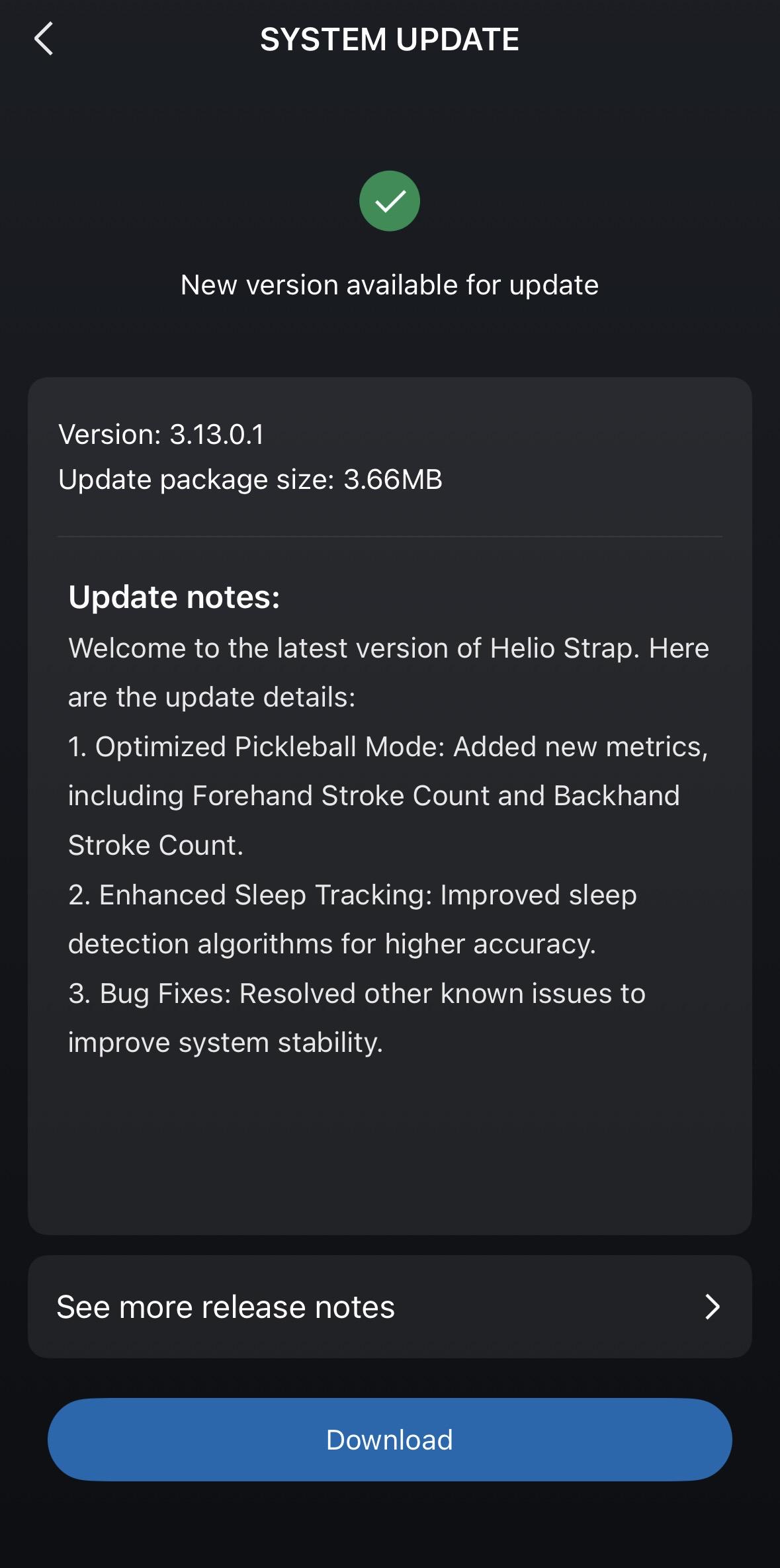
Task: Select the back navigation icon top left
Action: coord(44,40)
